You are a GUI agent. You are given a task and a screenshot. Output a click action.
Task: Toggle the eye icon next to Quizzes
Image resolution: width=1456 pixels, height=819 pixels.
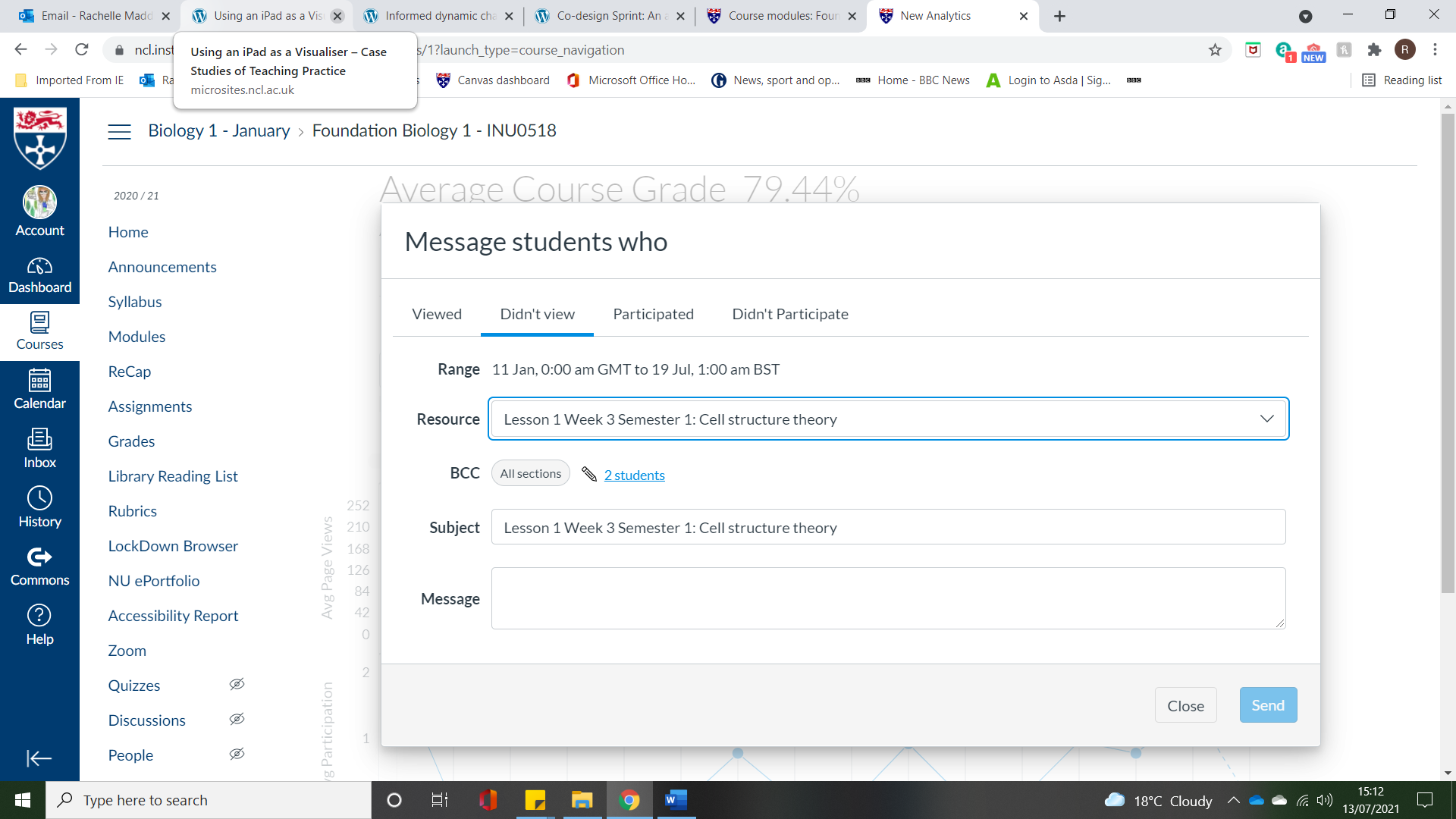[237, 684]
